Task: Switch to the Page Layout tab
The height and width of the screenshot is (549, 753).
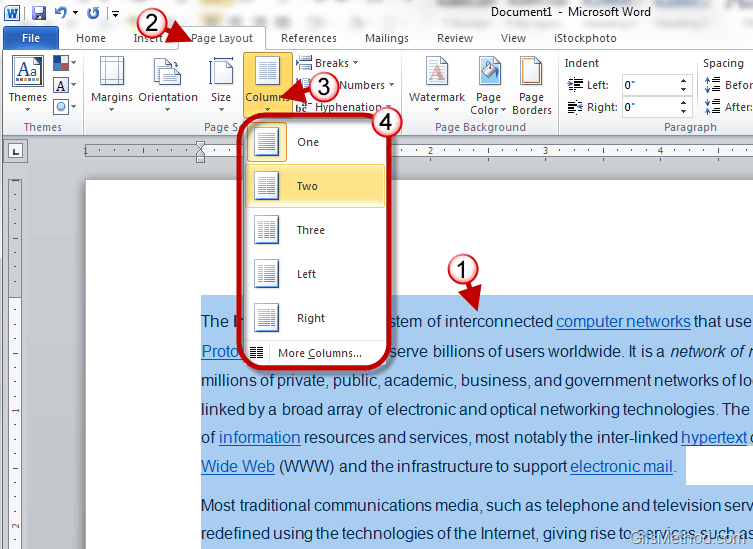Action: tap(222, 38)
